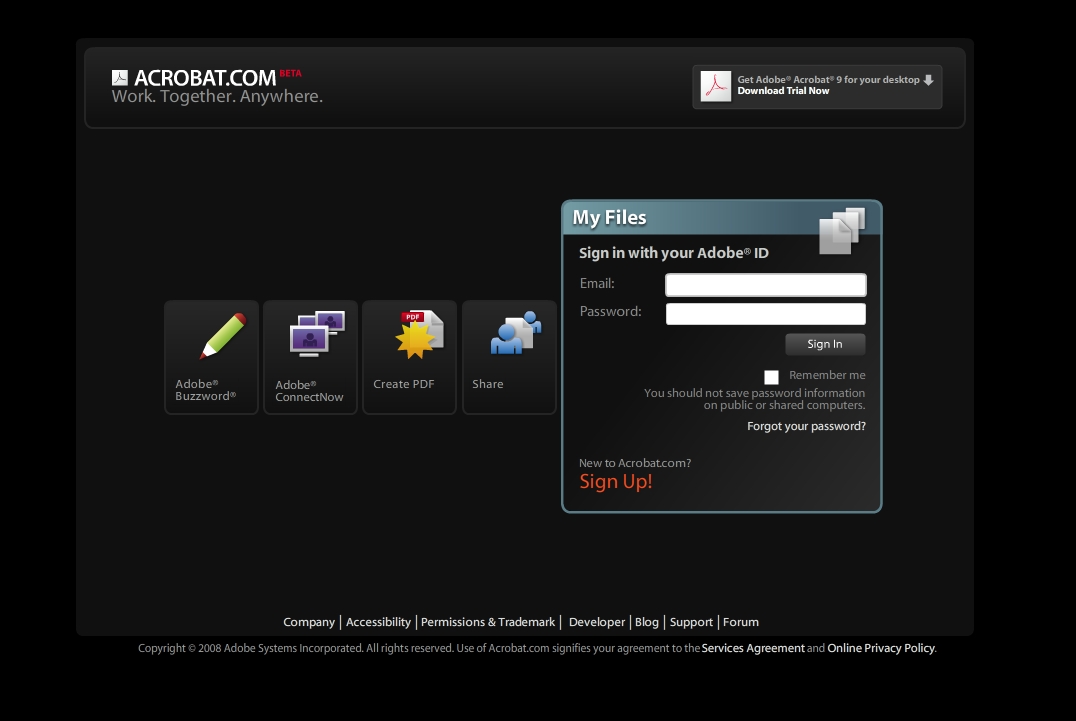Click the Adobe Buzzword label text

tap(205, 390)
